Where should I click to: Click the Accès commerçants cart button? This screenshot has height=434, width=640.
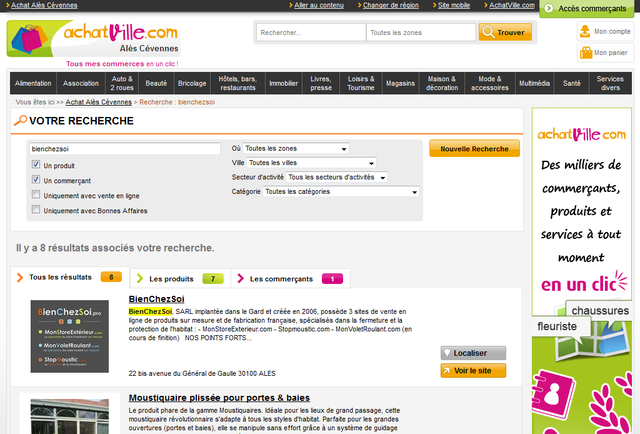pos(588,9)
